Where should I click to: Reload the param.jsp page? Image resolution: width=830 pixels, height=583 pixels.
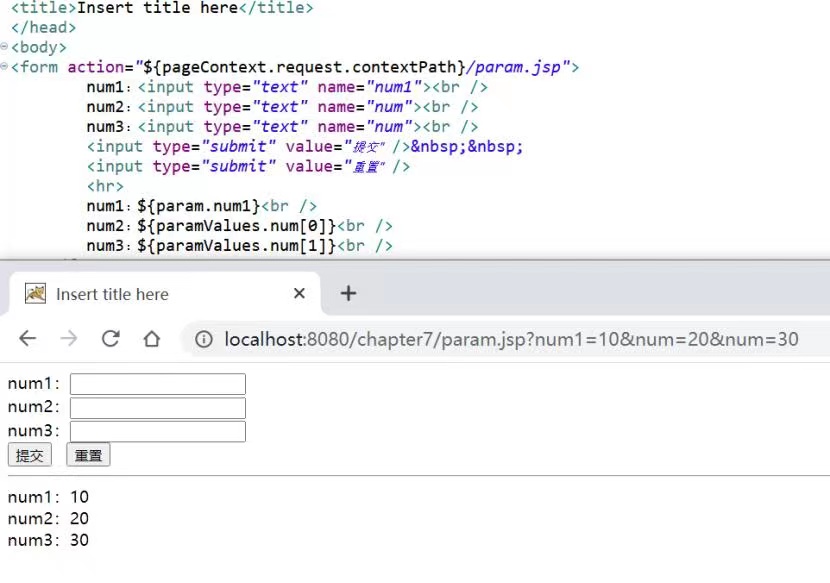[110, 340]
